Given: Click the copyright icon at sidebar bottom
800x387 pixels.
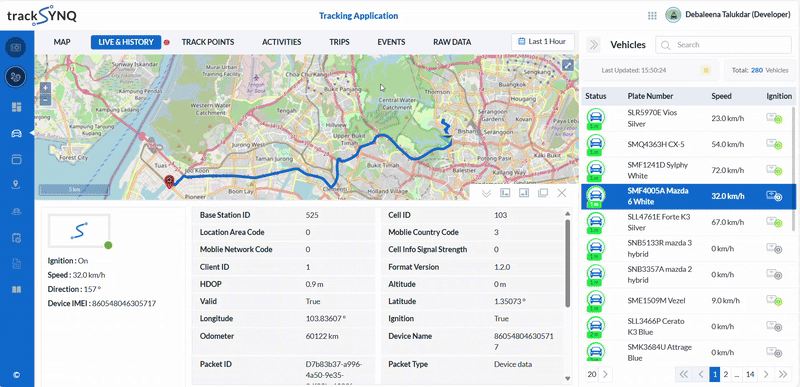Looking at the screenshot, I should pos(16,374).
